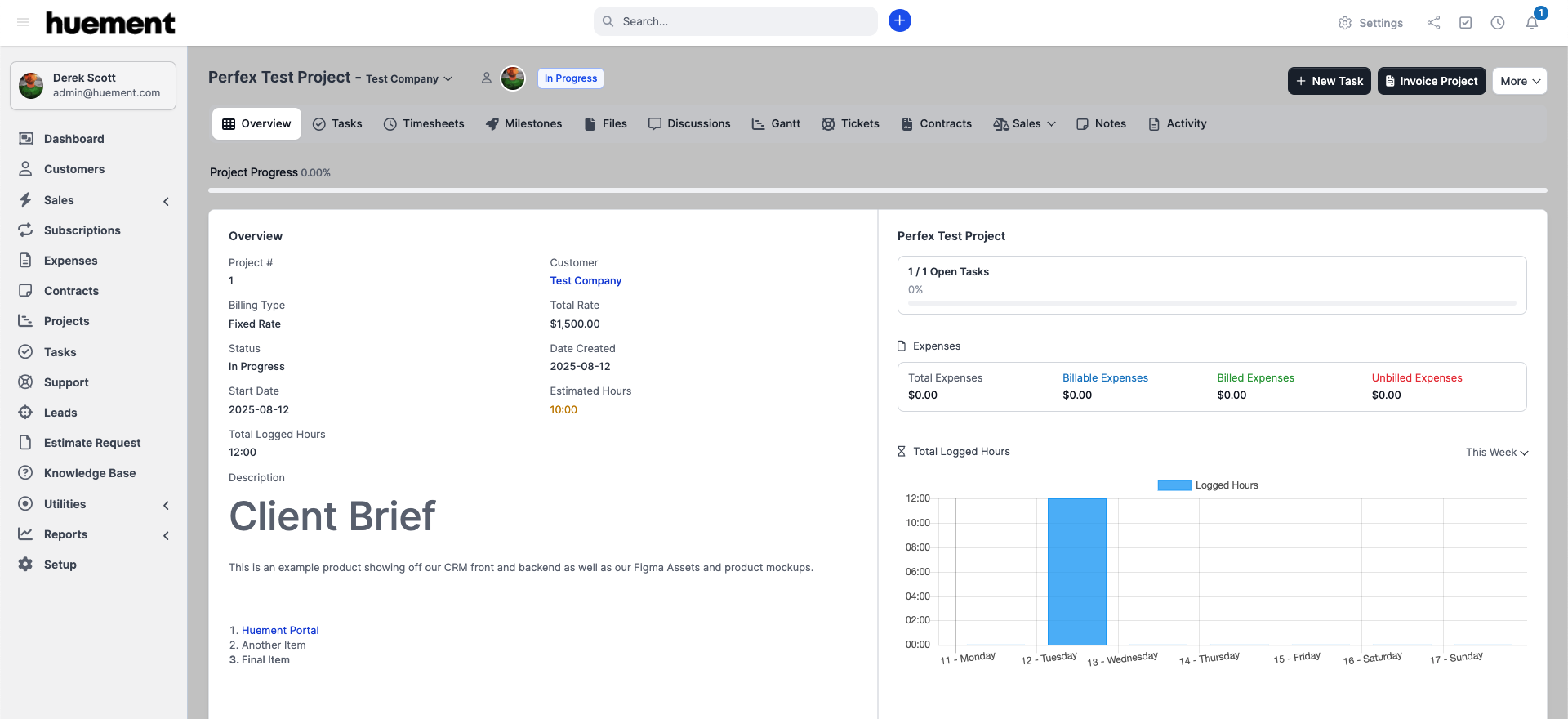Open the Gantt tab

click(776, 124)
